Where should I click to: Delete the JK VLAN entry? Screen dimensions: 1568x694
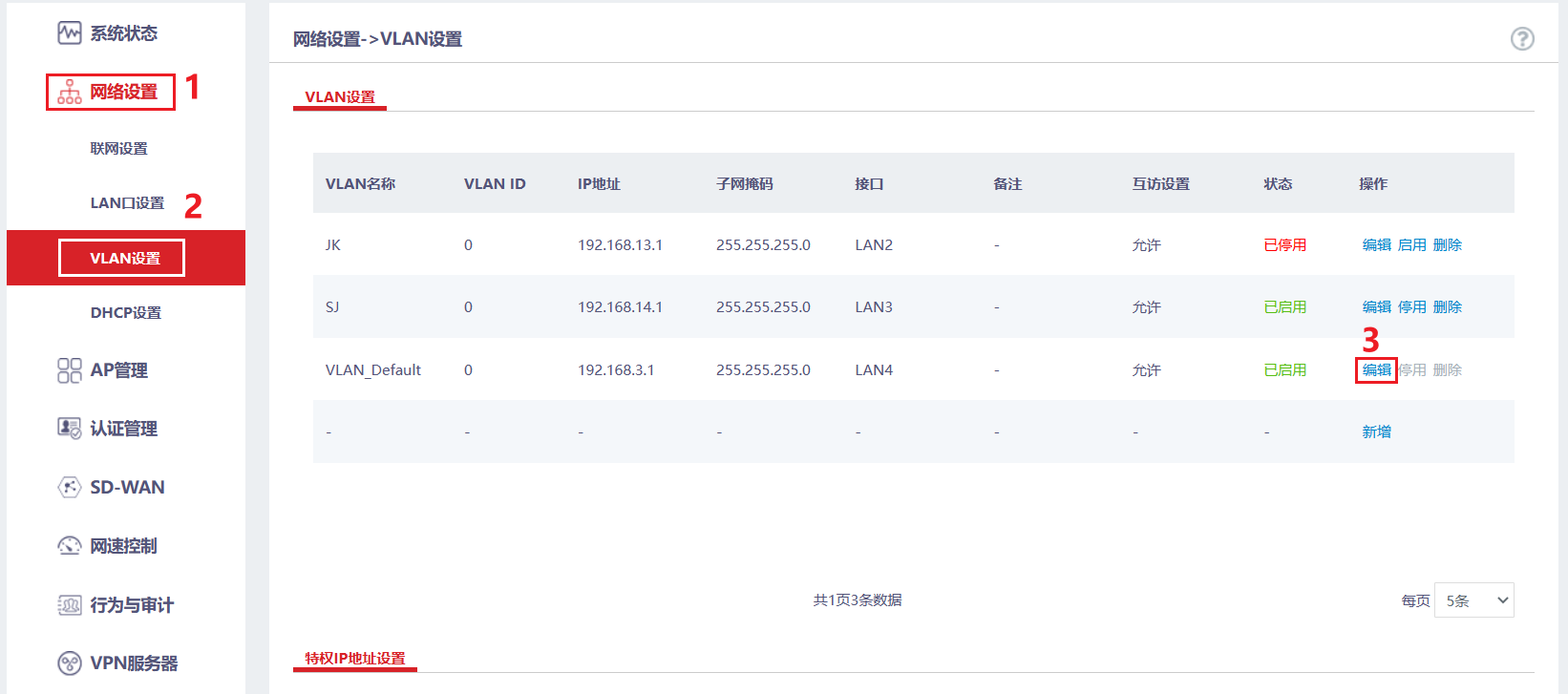pyautogui.click(x=1448, y=245)
